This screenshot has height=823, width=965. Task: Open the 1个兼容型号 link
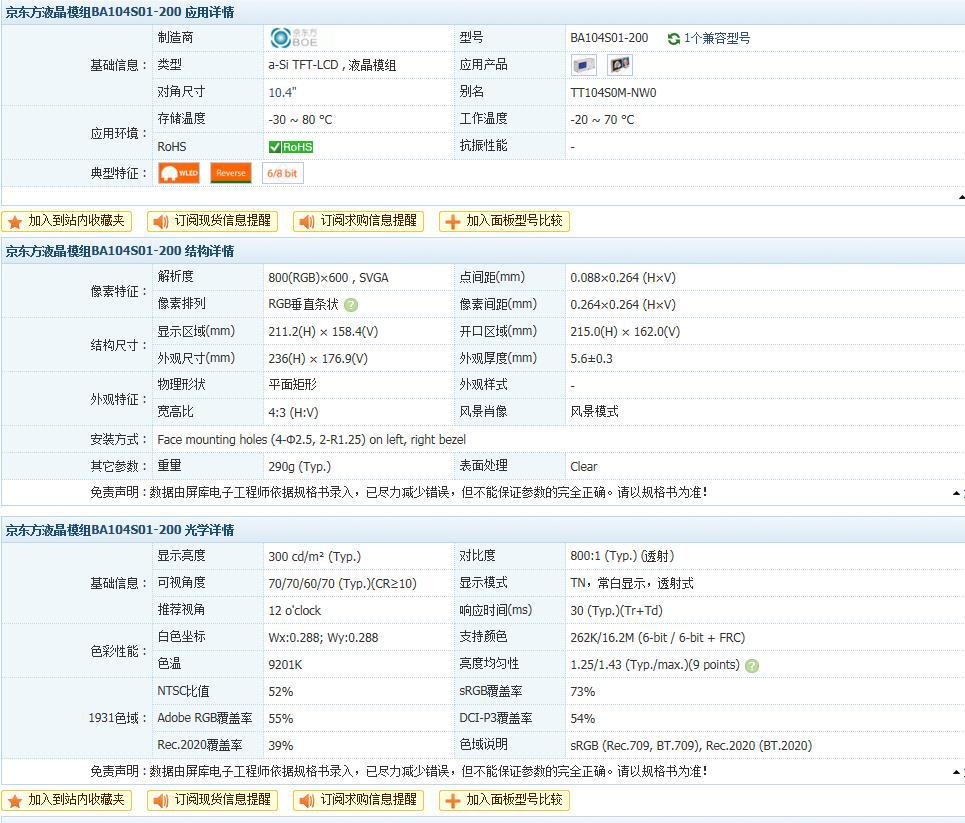coord(717,38)
